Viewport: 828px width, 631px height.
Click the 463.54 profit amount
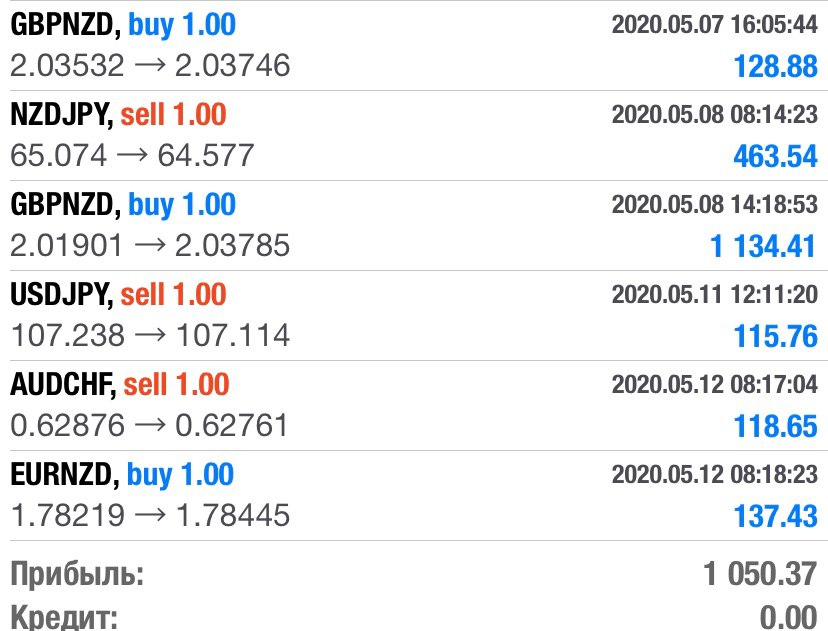coord(775,156)
